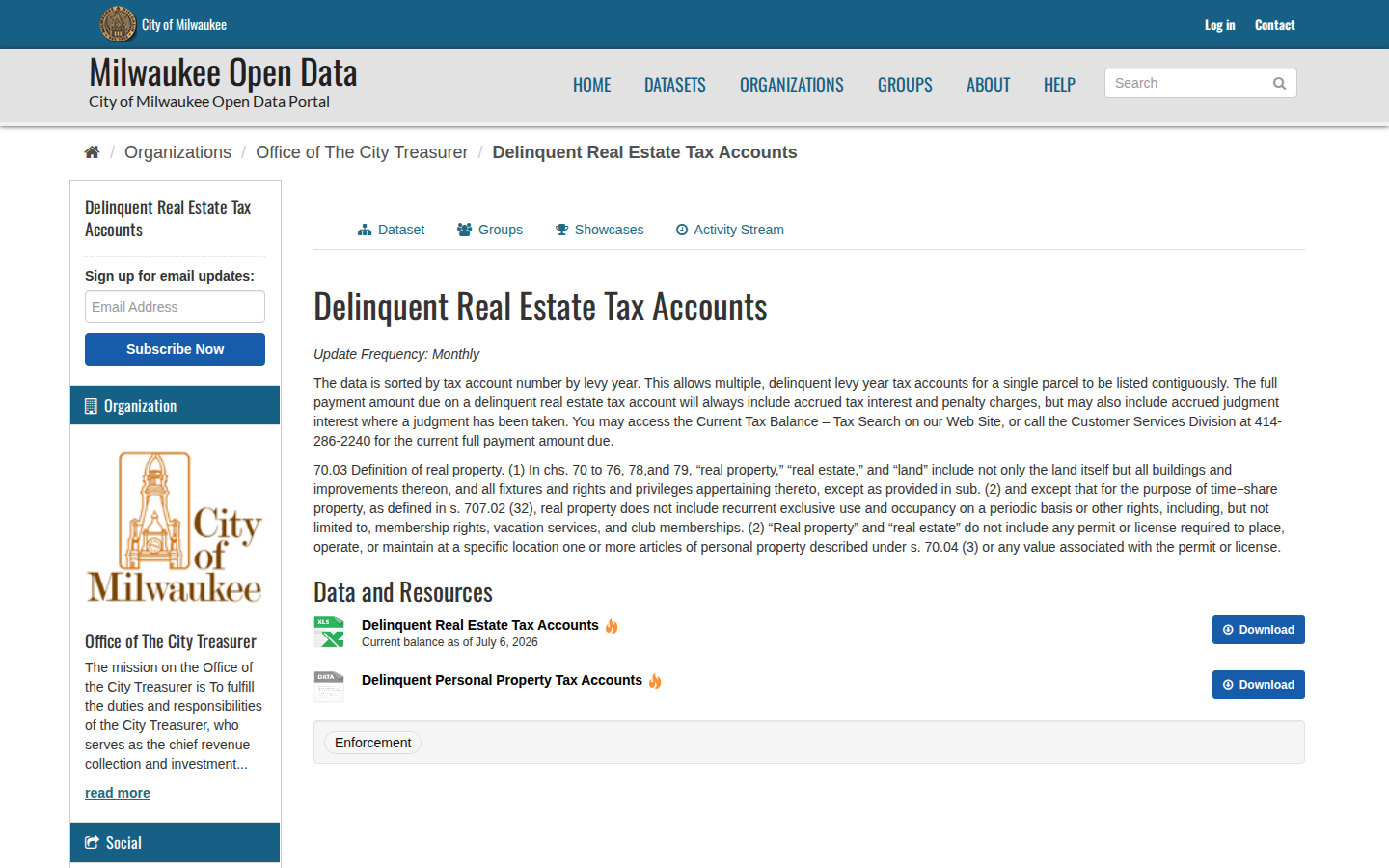
Task: Click City of Milwaukee header text
Action: (184, 25)
